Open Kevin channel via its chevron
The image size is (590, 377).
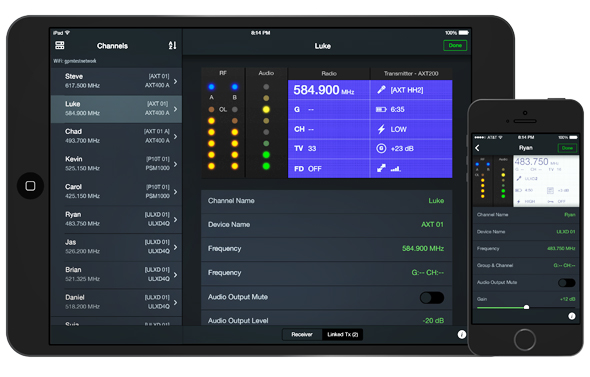click(175, 164)
